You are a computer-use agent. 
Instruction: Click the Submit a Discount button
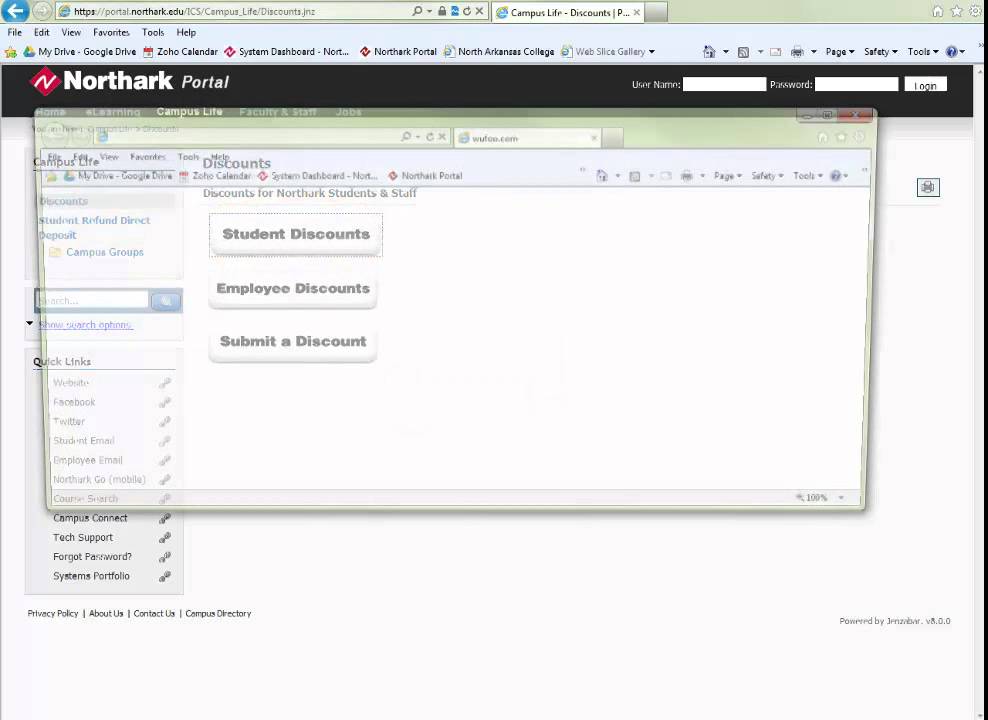(x=293, y=341)
